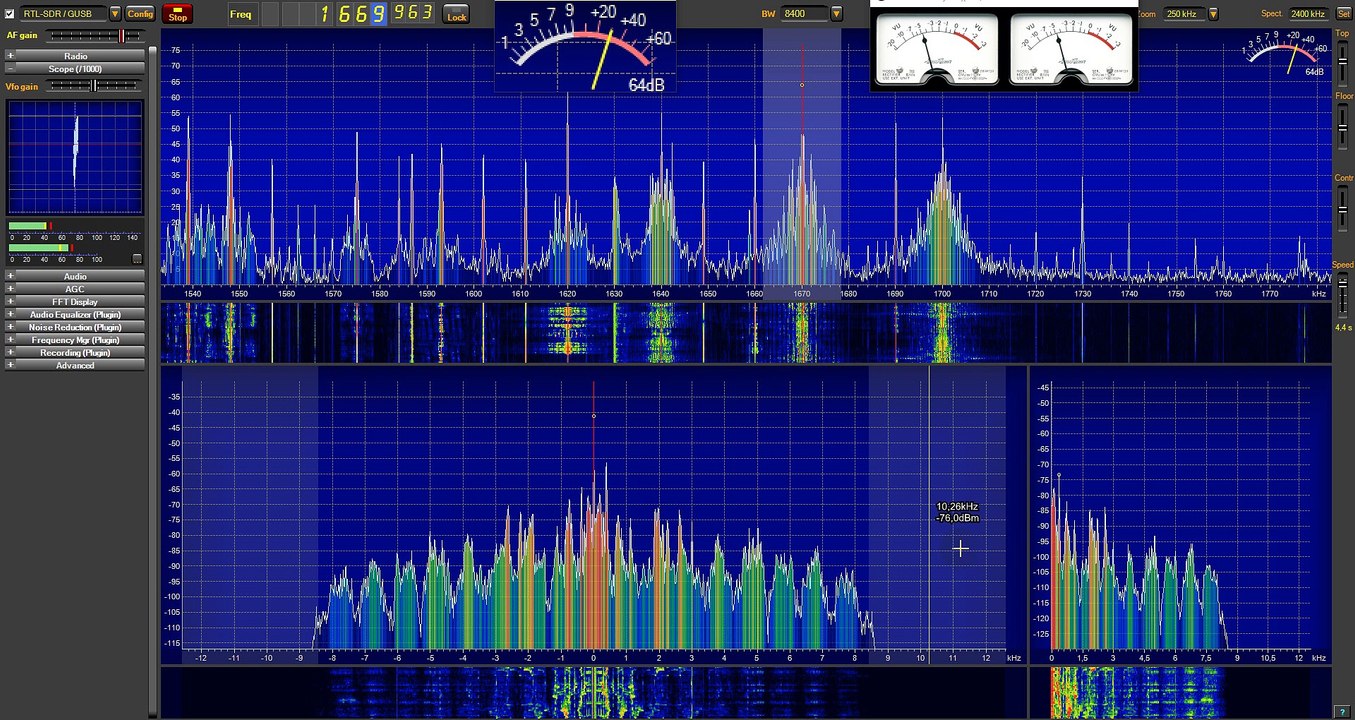Stop the receiver with the Stop button
The image size is (1355, 720).
[177, 13]
